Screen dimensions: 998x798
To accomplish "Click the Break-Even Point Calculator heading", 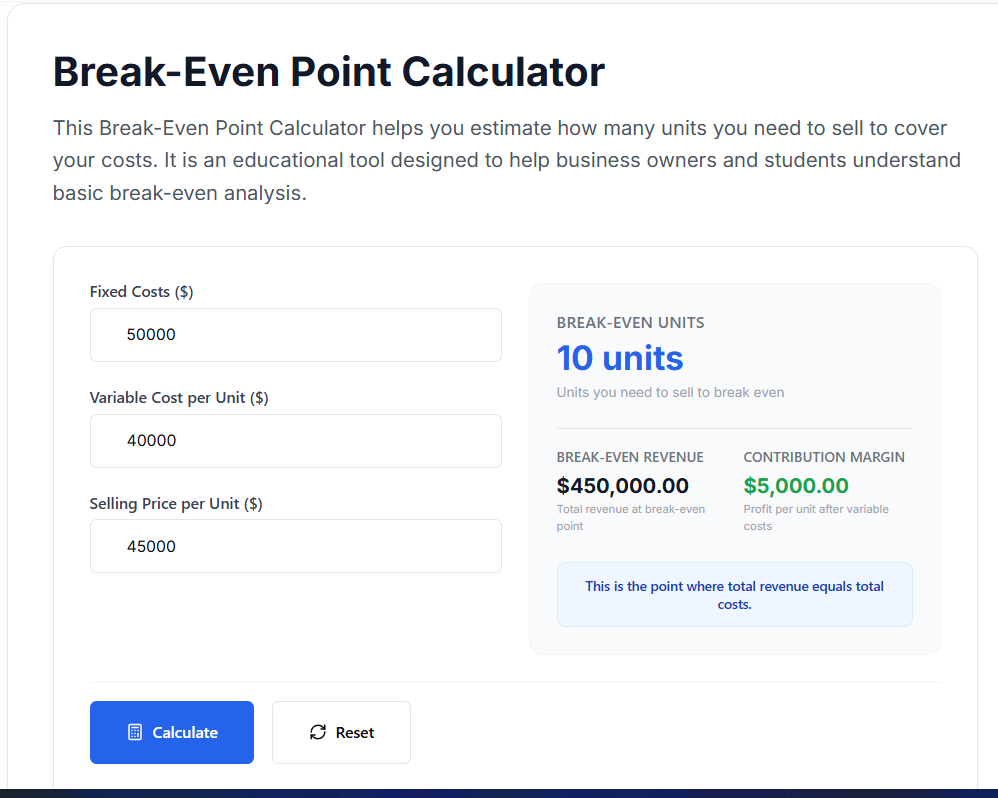I will coord(328,71).
